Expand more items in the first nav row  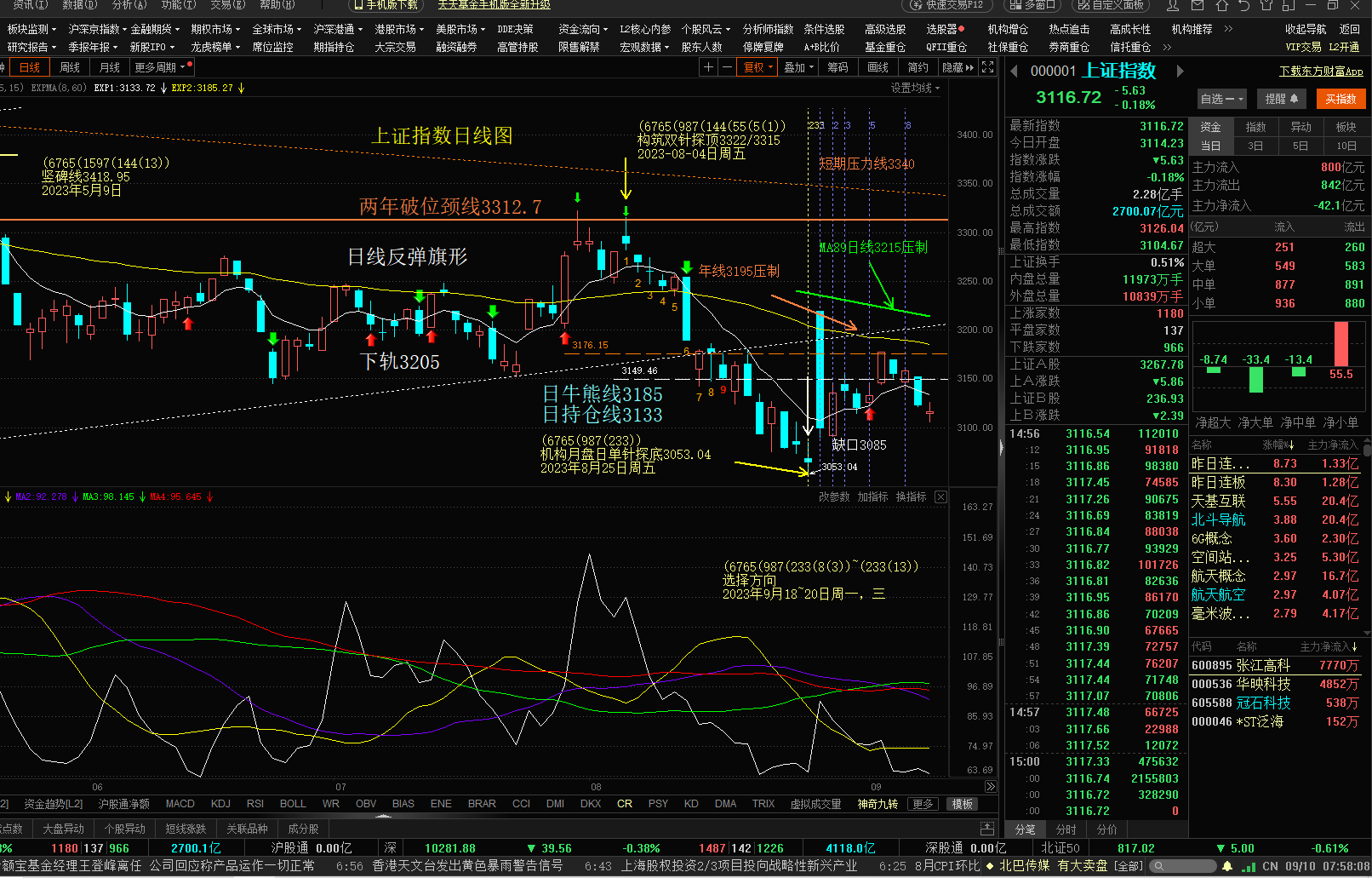click(1228, 29)
